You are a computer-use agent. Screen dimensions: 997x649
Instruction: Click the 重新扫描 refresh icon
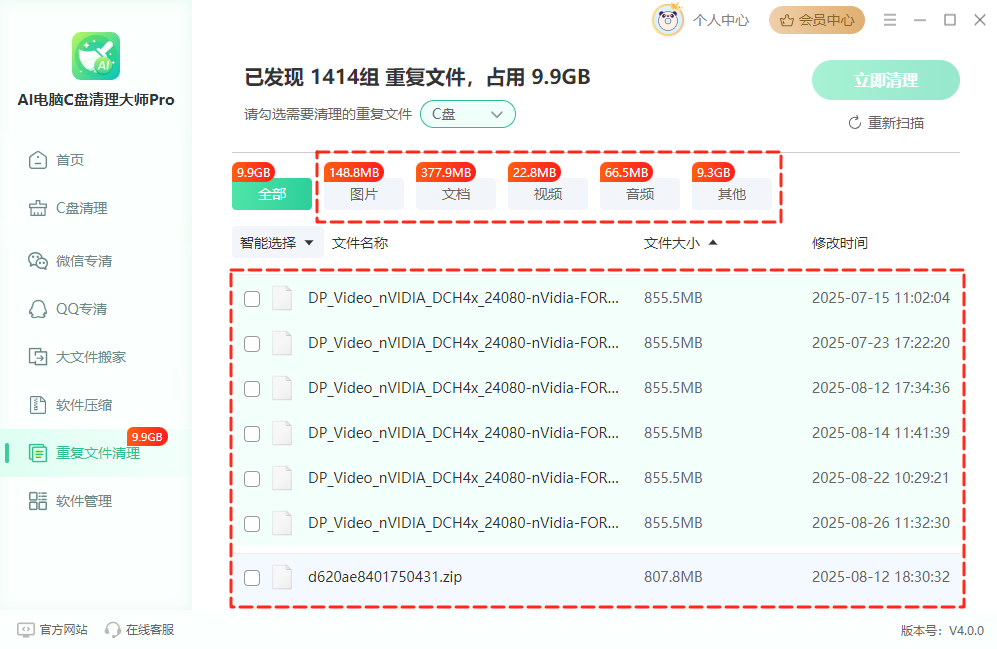(x=855, y=123)
